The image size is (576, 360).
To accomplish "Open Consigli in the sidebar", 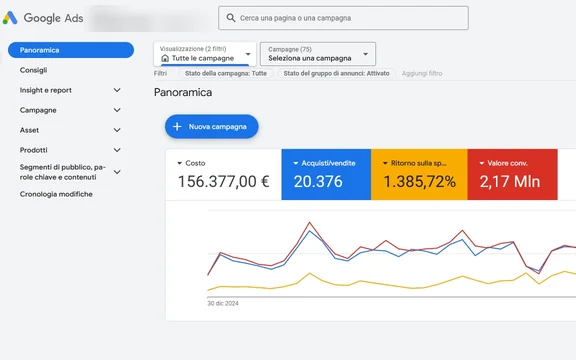I will [x=33, y=70].
